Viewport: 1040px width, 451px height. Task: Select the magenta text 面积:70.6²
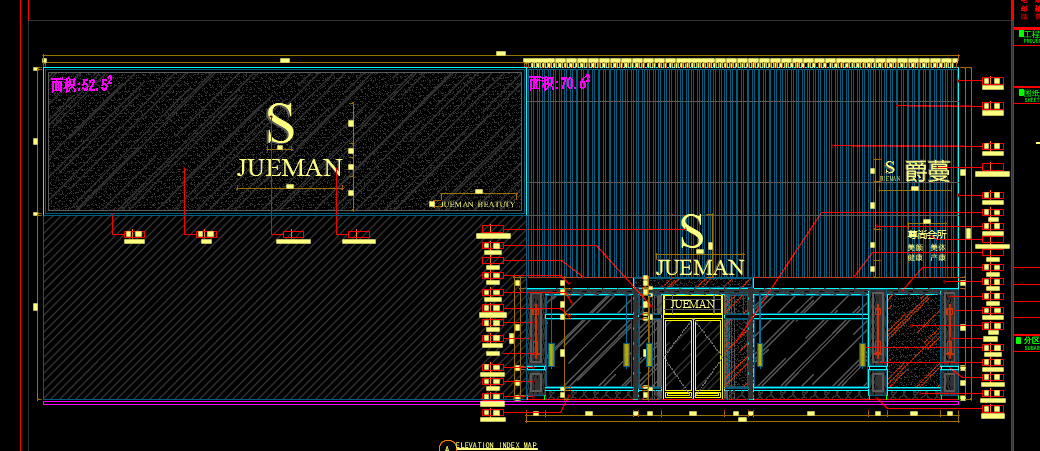click(x=559, y=82)
